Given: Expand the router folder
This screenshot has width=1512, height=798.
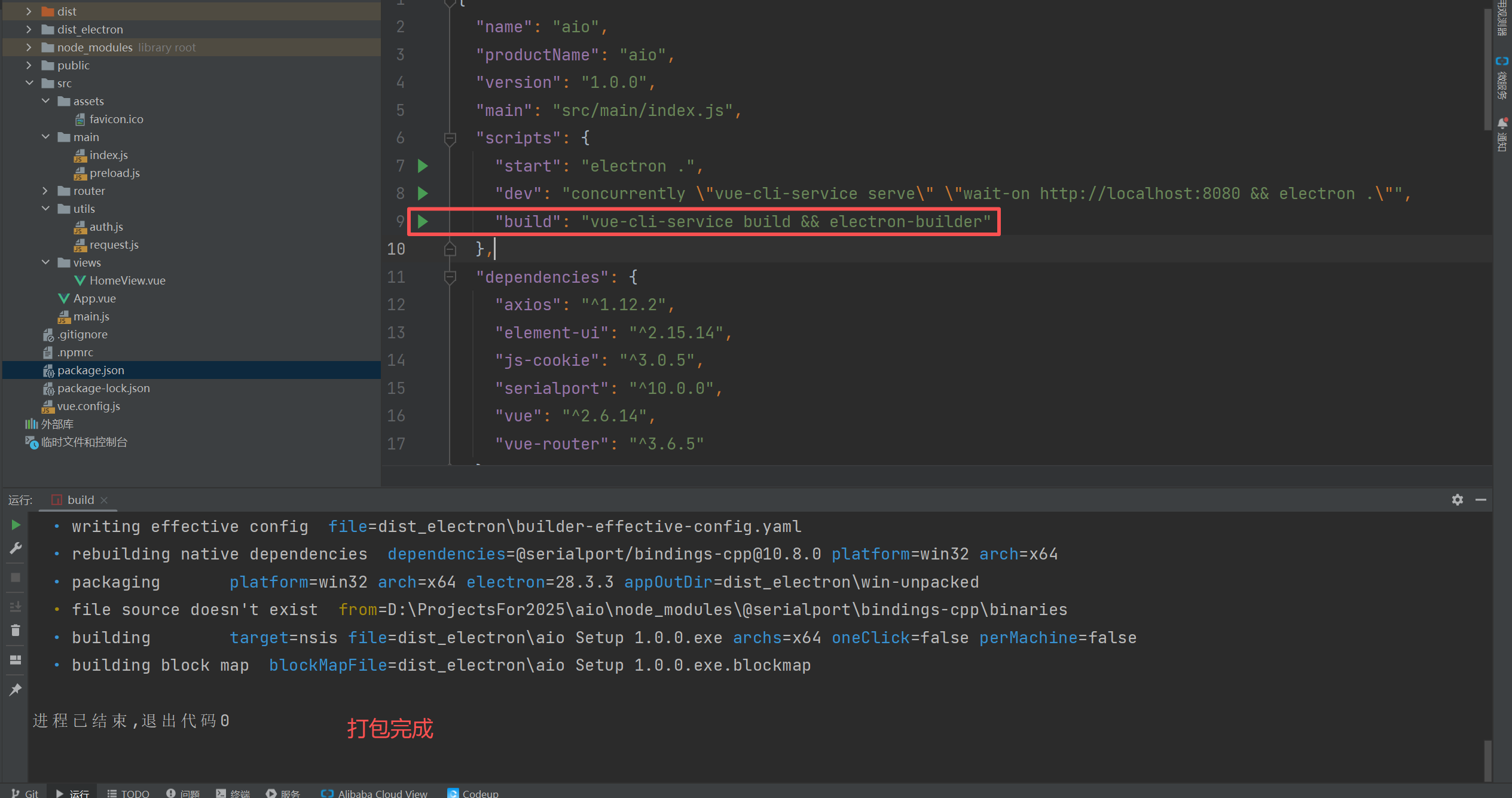Looking at the screenshot, I should pyautogui.click(x=45, y=191).
